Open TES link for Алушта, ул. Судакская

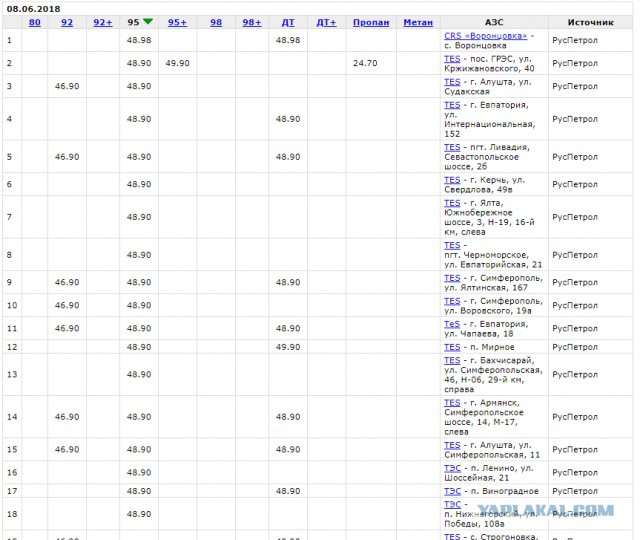(x=452, y=82)
